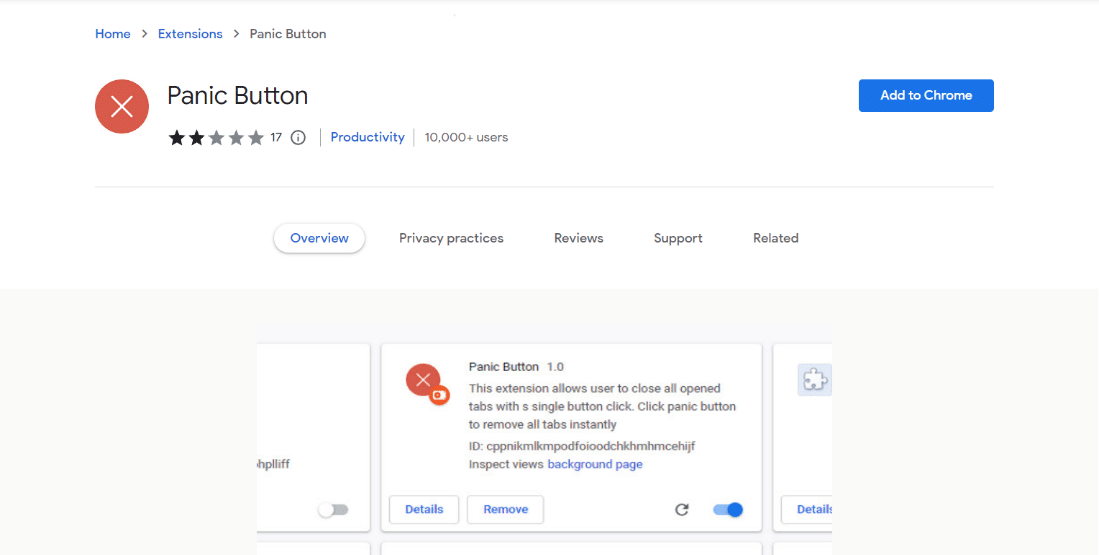Click the '10,000+ users' text

(466, 137)
